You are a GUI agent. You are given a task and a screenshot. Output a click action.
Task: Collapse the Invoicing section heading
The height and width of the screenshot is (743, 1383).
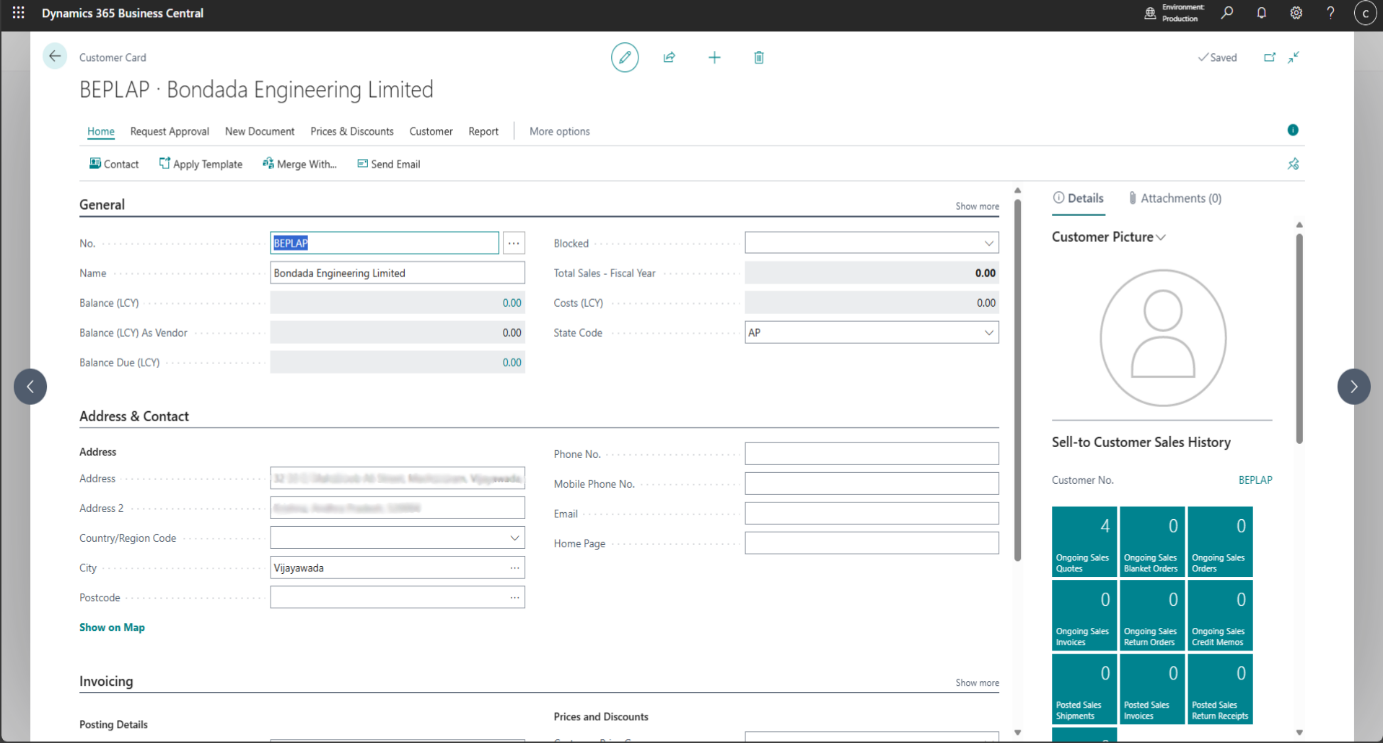click(x=106, y=681)
